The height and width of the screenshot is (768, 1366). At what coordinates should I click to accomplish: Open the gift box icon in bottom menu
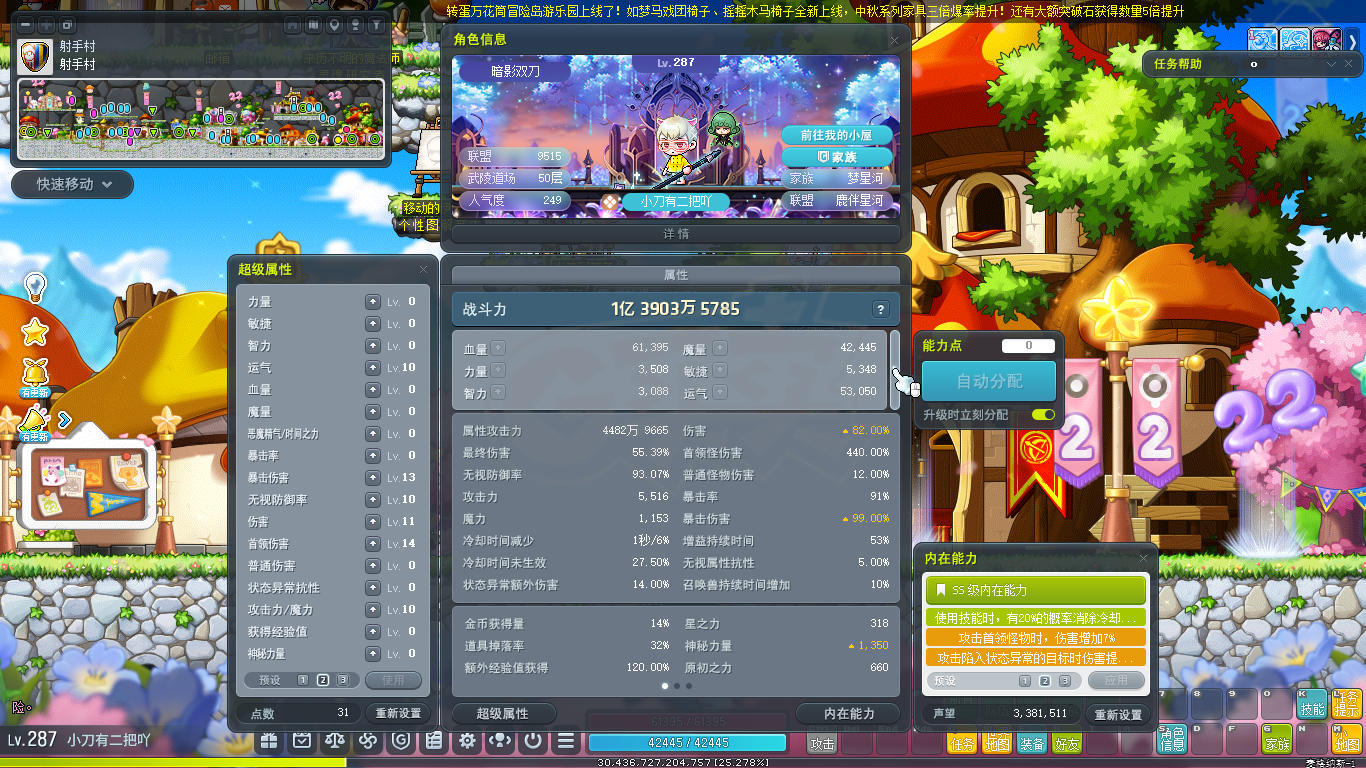click(x=269, y=741)
